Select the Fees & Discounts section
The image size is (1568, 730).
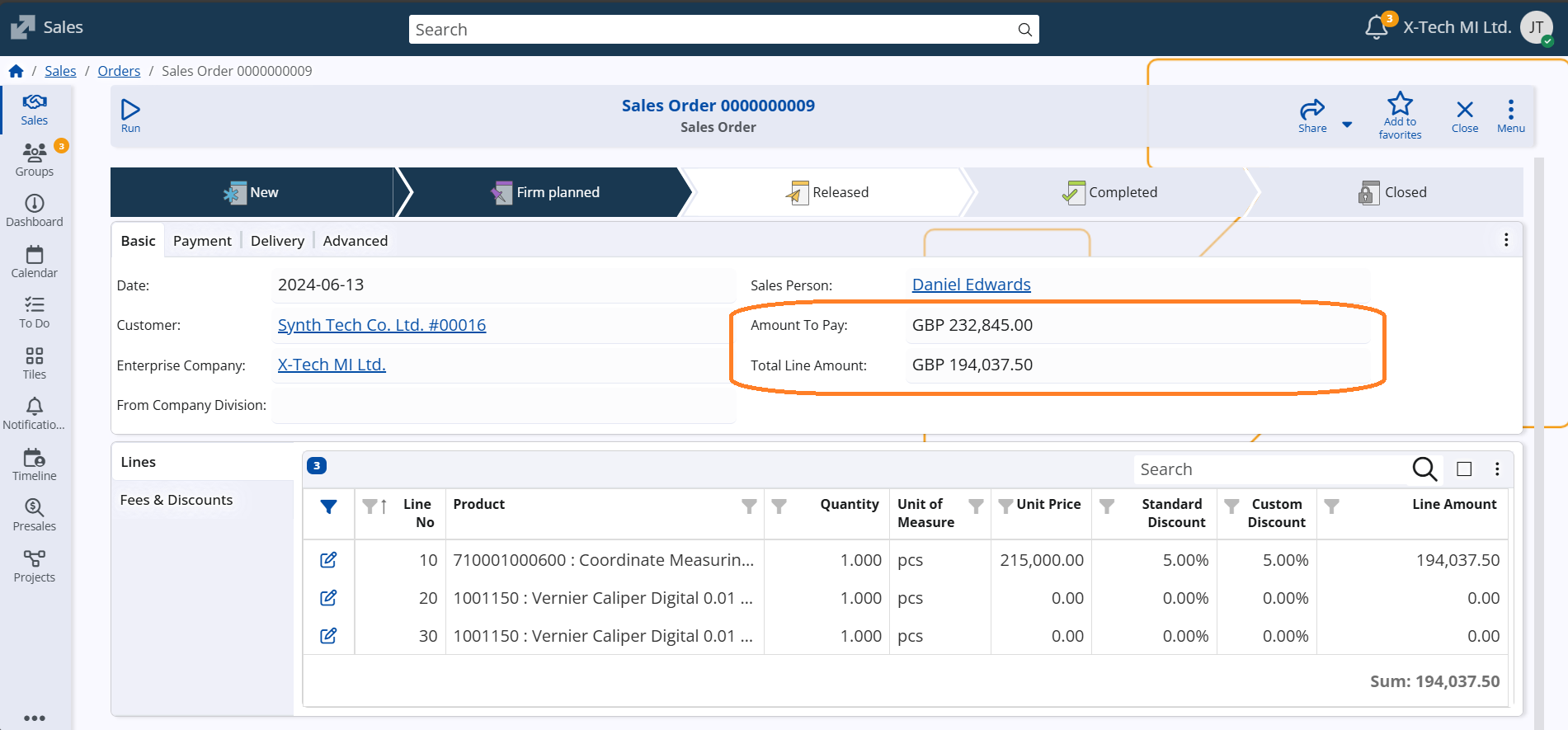pos(177,500)
